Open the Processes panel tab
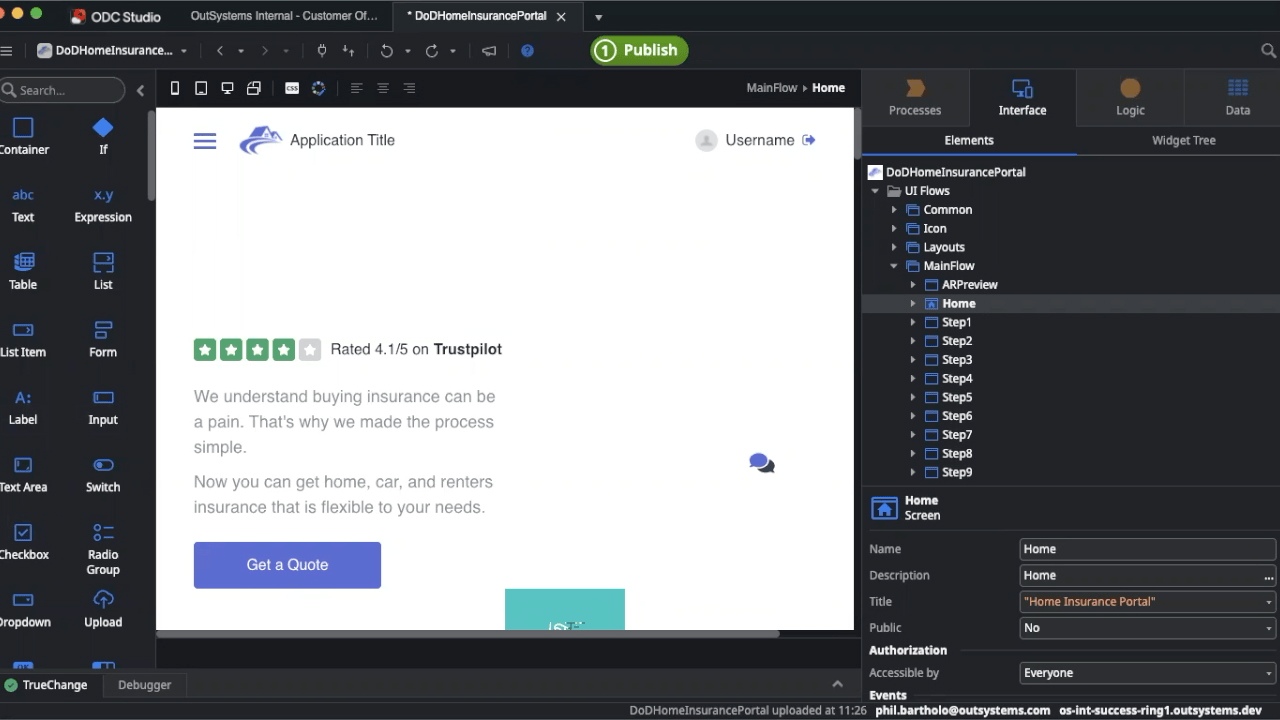Image resolution: width=1280 pixels, height=720 pixels. [915, 98]
